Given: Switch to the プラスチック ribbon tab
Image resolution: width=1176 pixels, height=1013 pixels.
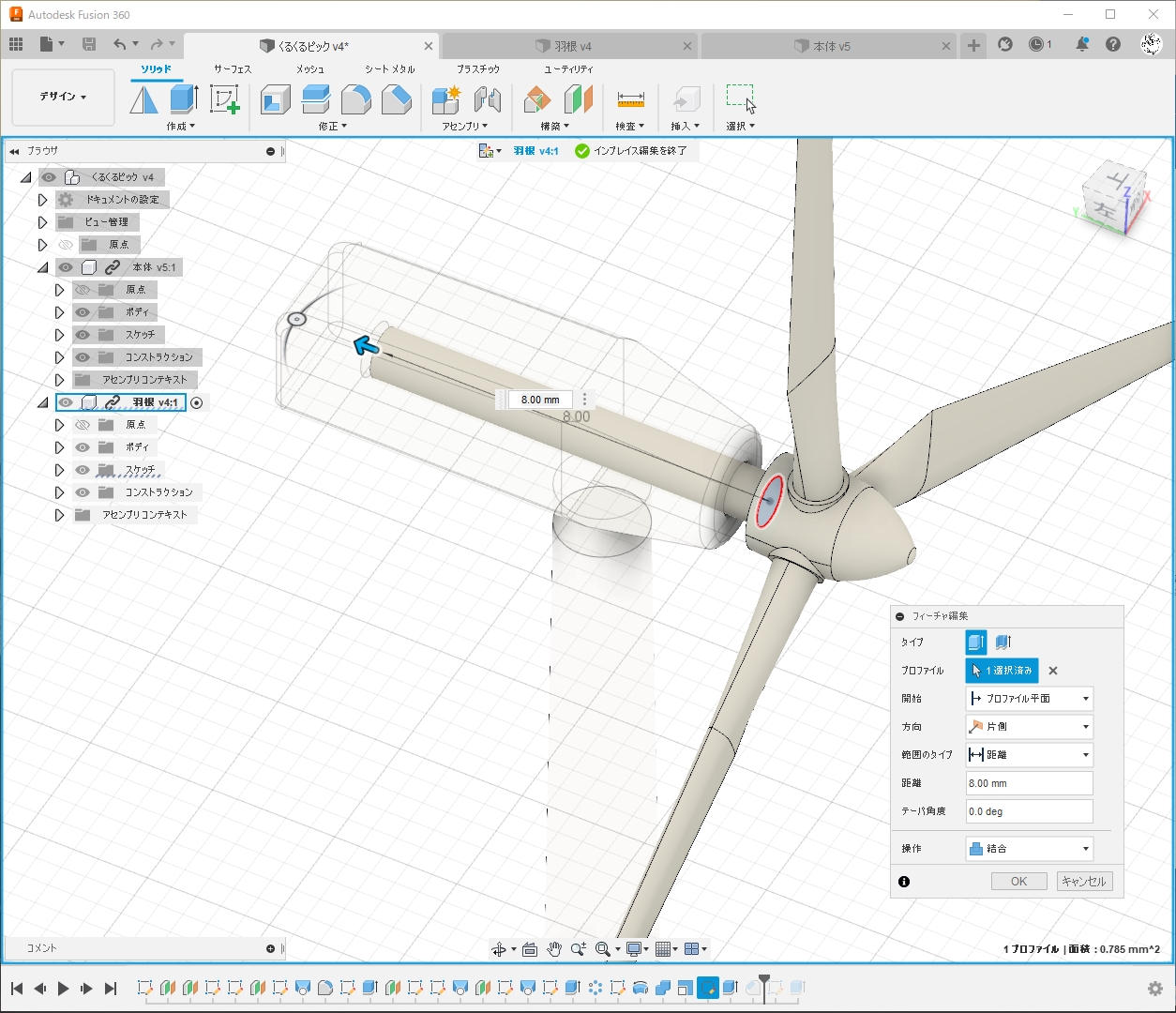Looking at the screenshot, I should tap(478, 69).
